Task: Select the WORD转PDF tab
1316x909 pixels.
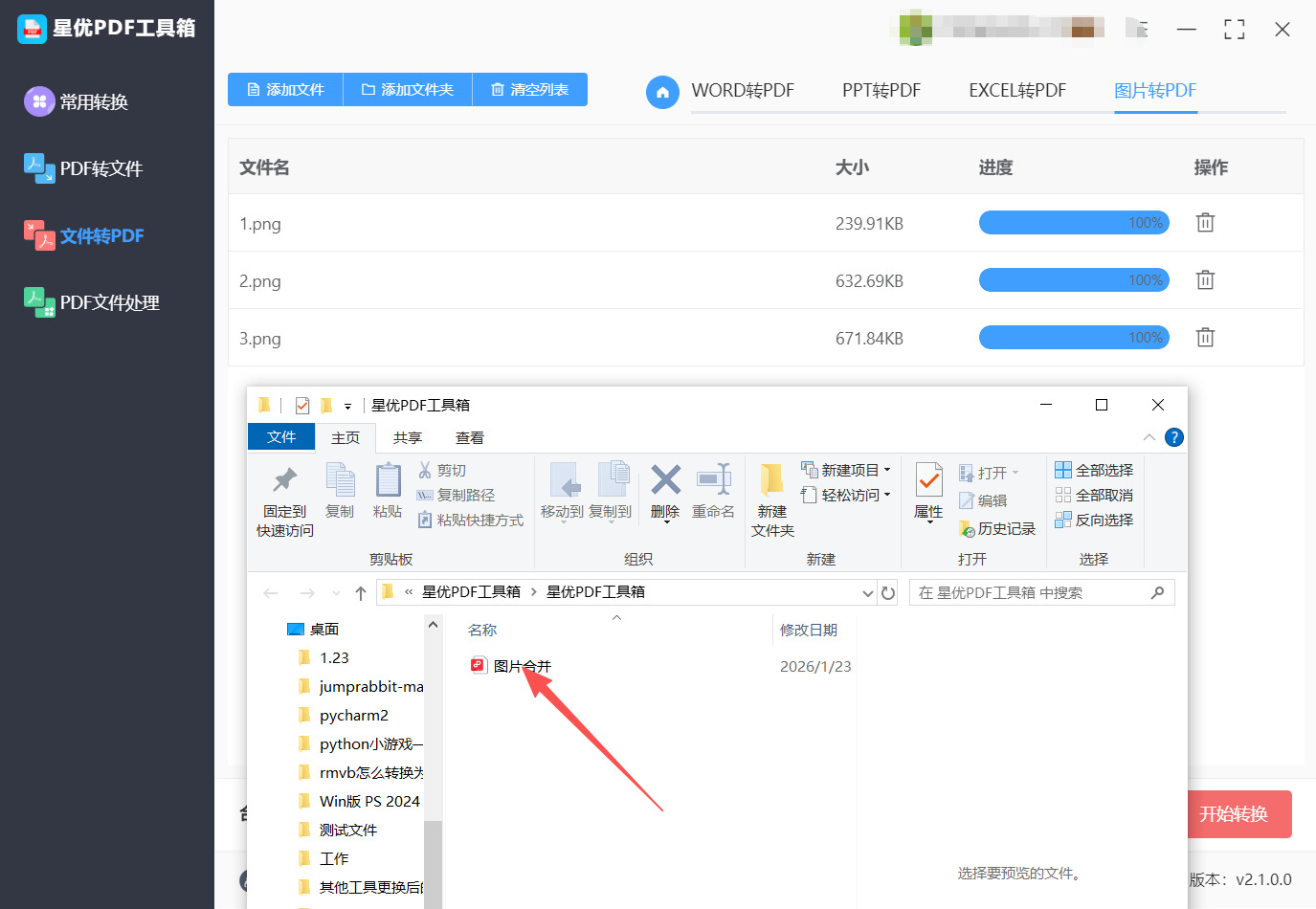Action: click(x=743, y=91)
